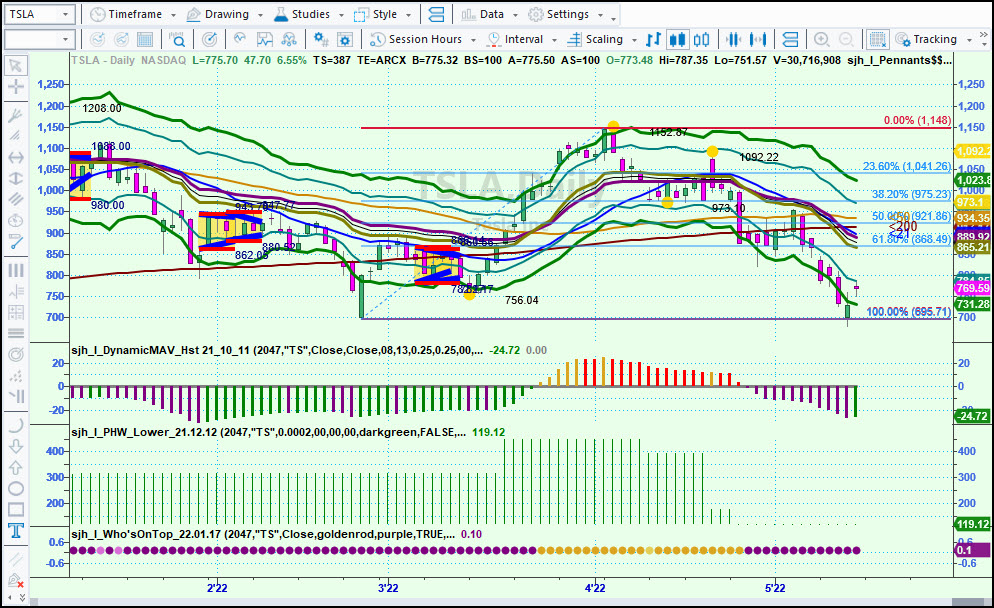This screenshot has width=994, height=608.
Task: Expand the Timeframe dropdown arrow
Action: coord(173,15)
